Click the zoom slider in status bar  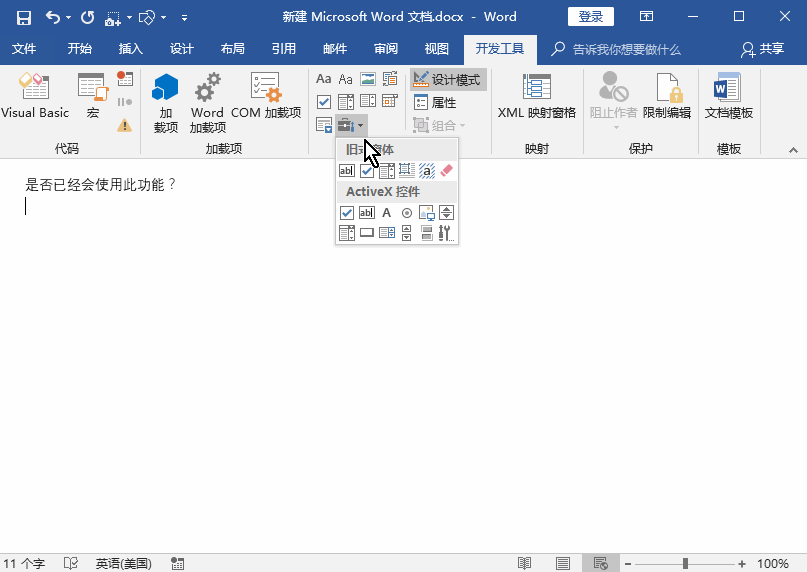click(x=685, y=564)
